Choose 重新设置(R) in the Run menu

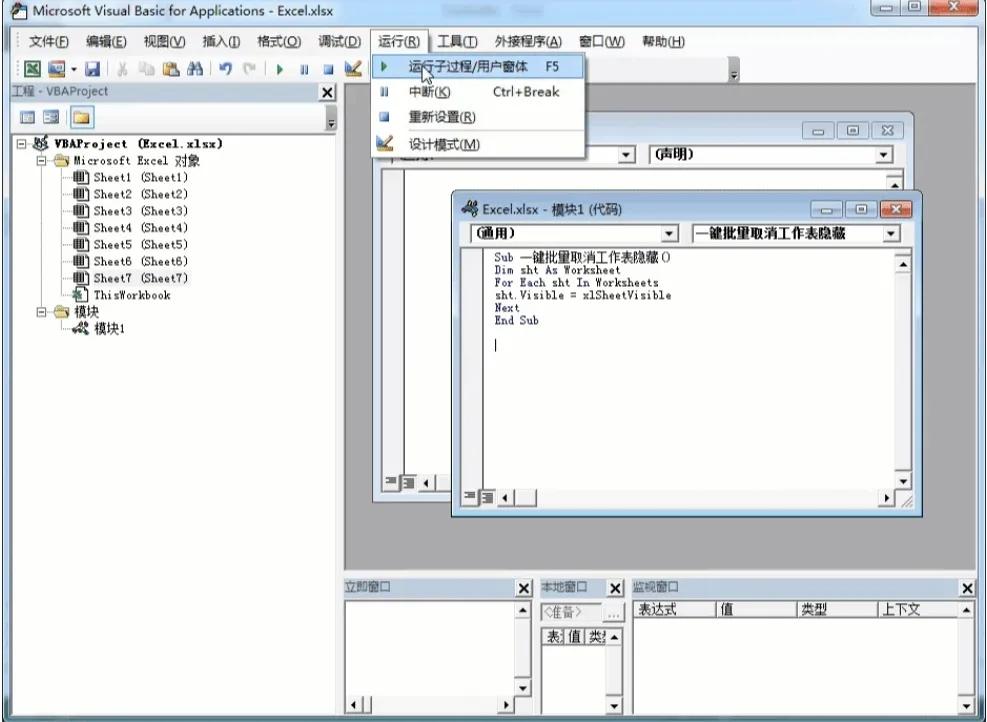pos(478,117)
